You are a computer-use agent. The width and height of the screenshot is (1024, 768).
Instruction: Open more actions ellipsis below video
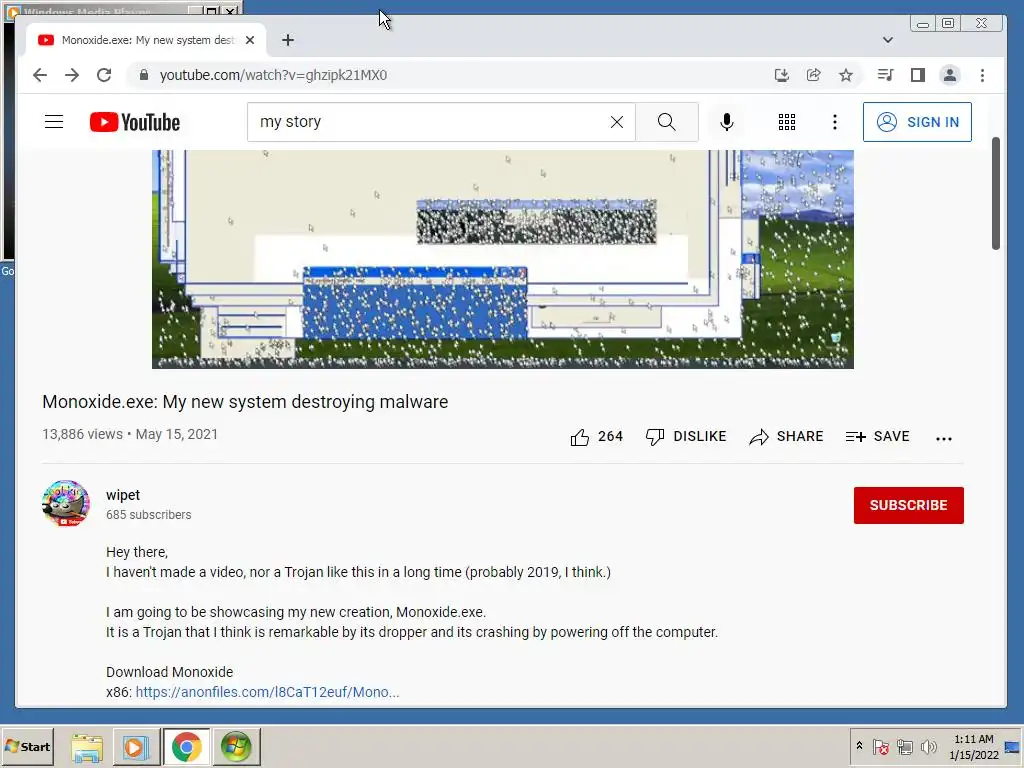tap(944, 438)
